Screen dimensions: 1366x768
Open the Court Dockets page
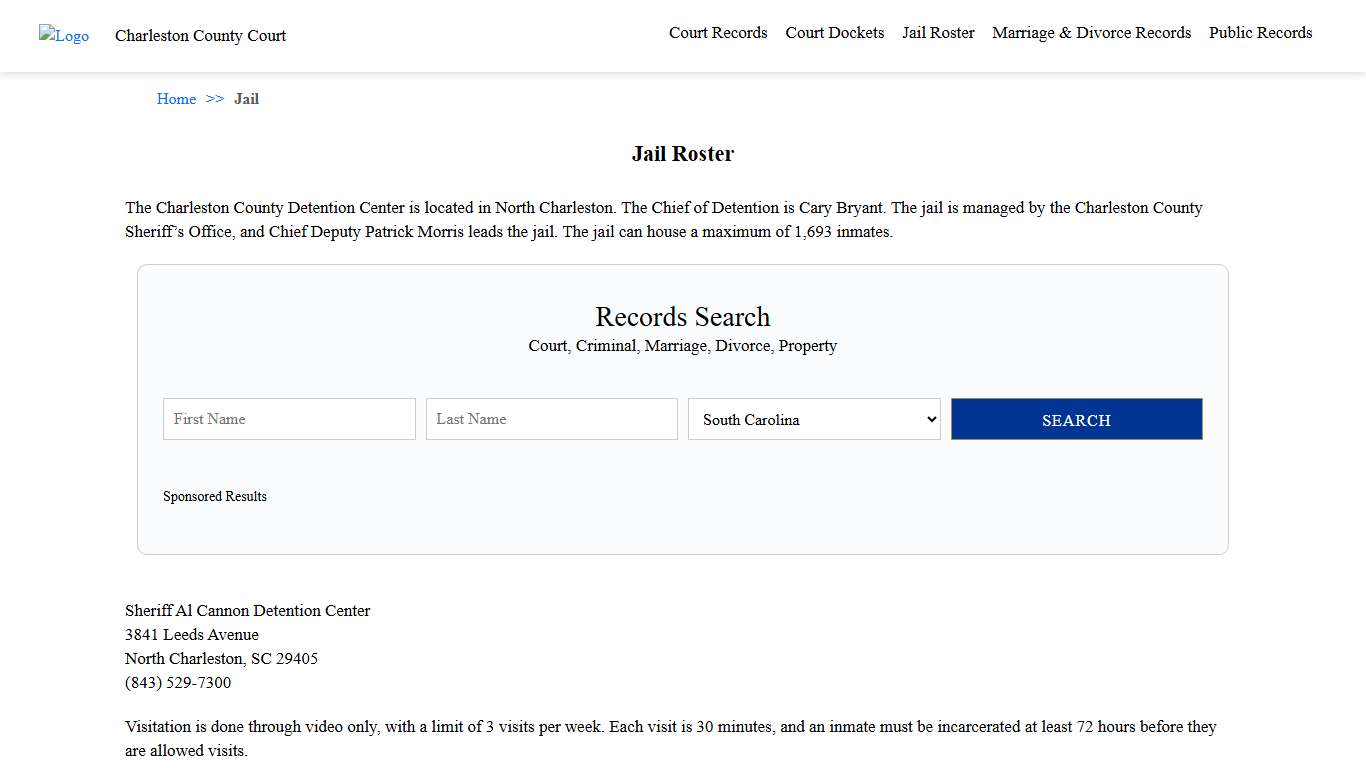(x=834, y=32)
